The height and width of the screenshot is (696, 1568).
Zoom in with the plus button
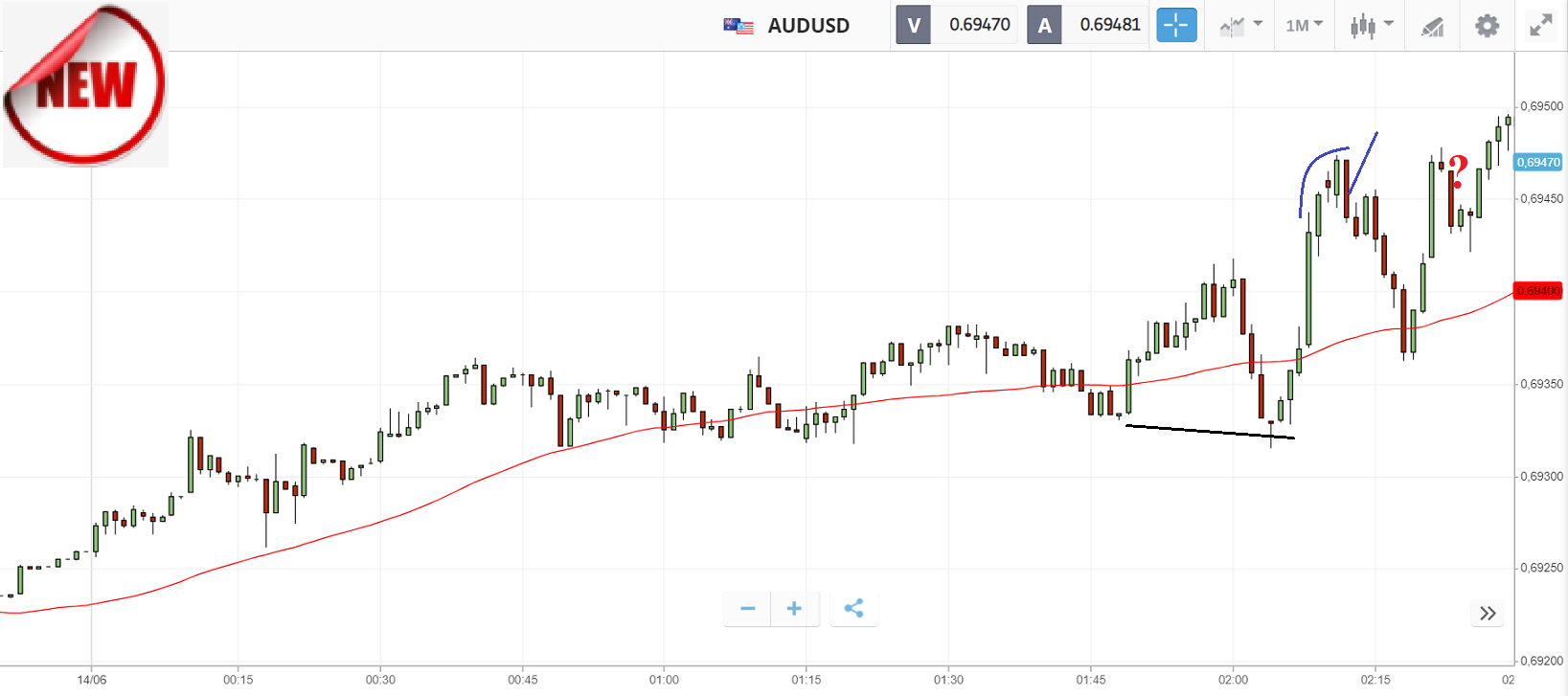tap(794, 609)
